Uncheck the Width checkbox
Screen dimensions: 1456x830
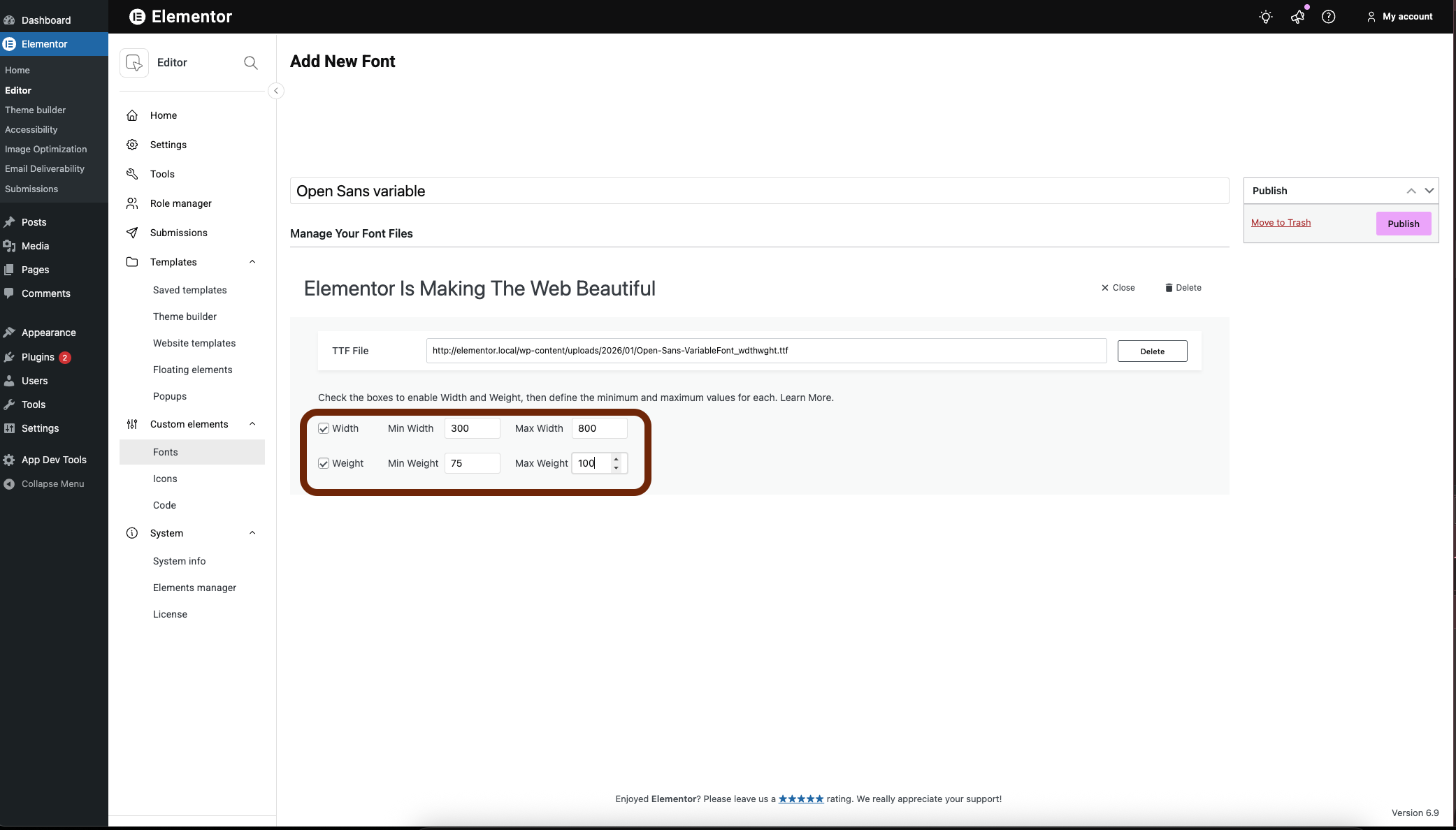(324, 428)
